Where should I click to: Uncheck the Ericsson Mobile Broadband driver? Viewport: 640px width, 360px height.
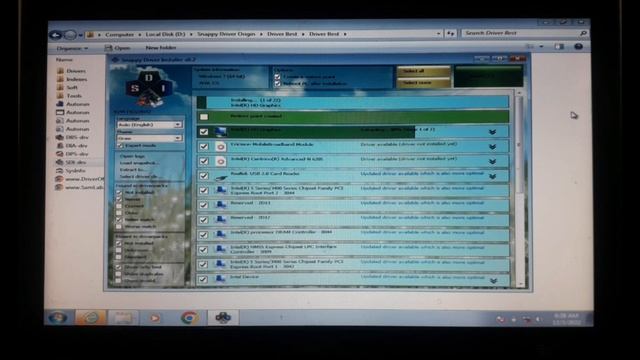pos(204,147)
